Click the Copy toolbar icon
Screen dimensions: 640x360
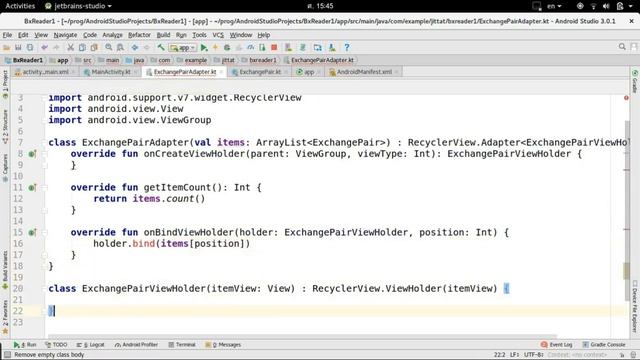click(x=82, y=47)
